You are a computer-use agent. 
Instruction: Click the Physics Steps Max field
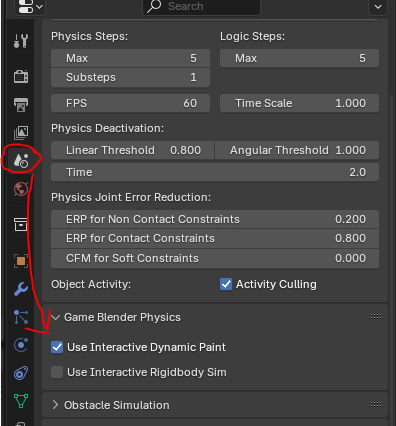coord(130,58)
